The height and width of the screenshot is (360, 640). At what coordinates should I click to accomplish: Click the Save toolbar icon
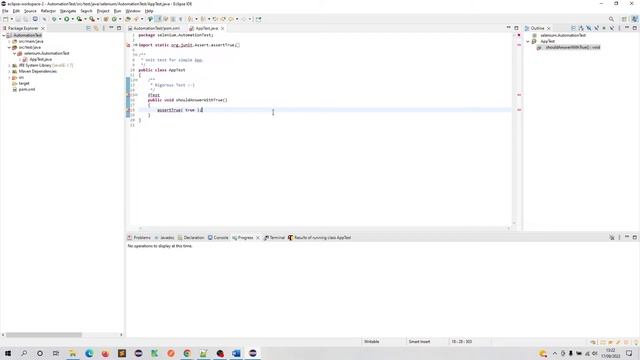(18, 19)
